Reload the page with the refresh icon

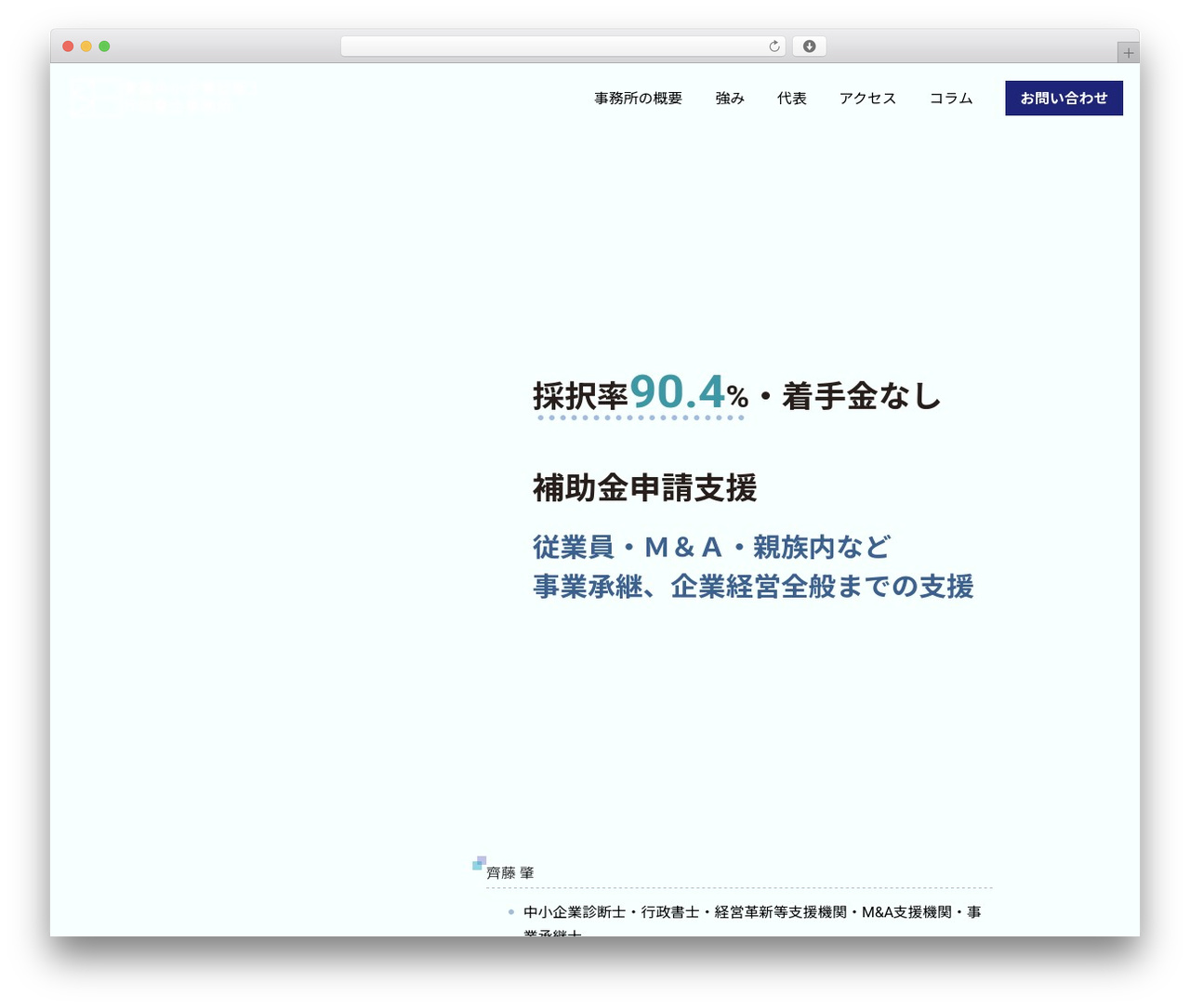tap(773, 46)
